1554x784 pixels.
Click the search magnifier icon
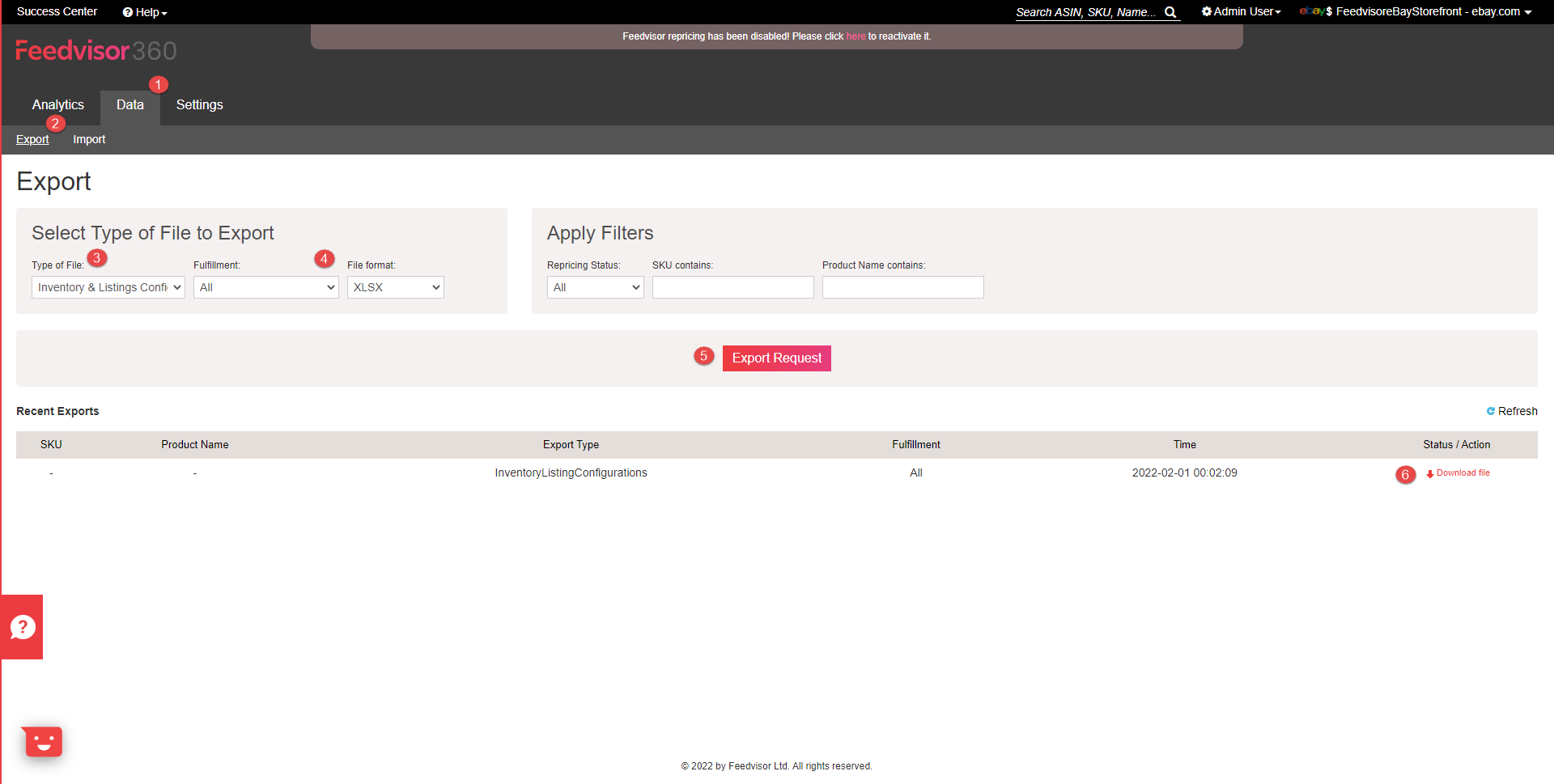(1170, 12)
